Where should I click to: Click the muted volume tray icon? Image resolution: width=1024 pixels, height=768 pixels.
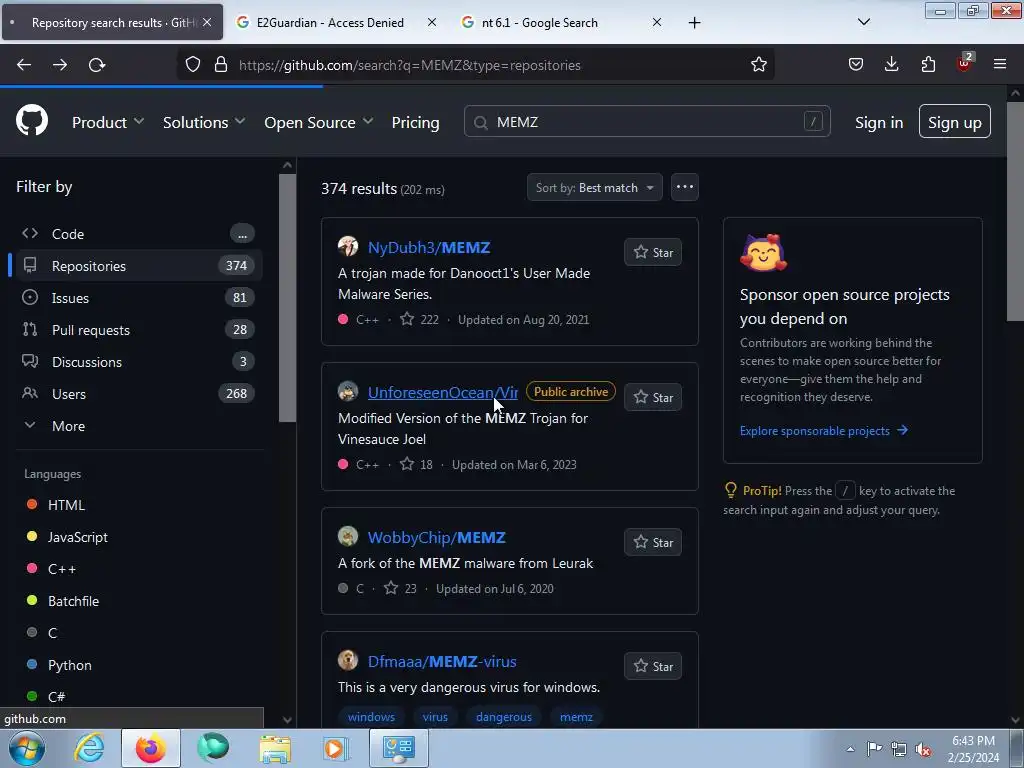tap(923, 750)
